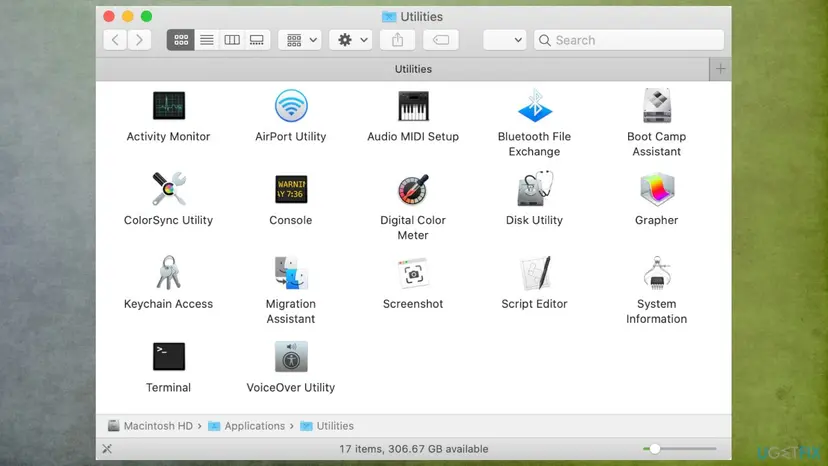Click the Screenshot label text
The width and height of the screenshot is (828, 466).
coord(413,304)
